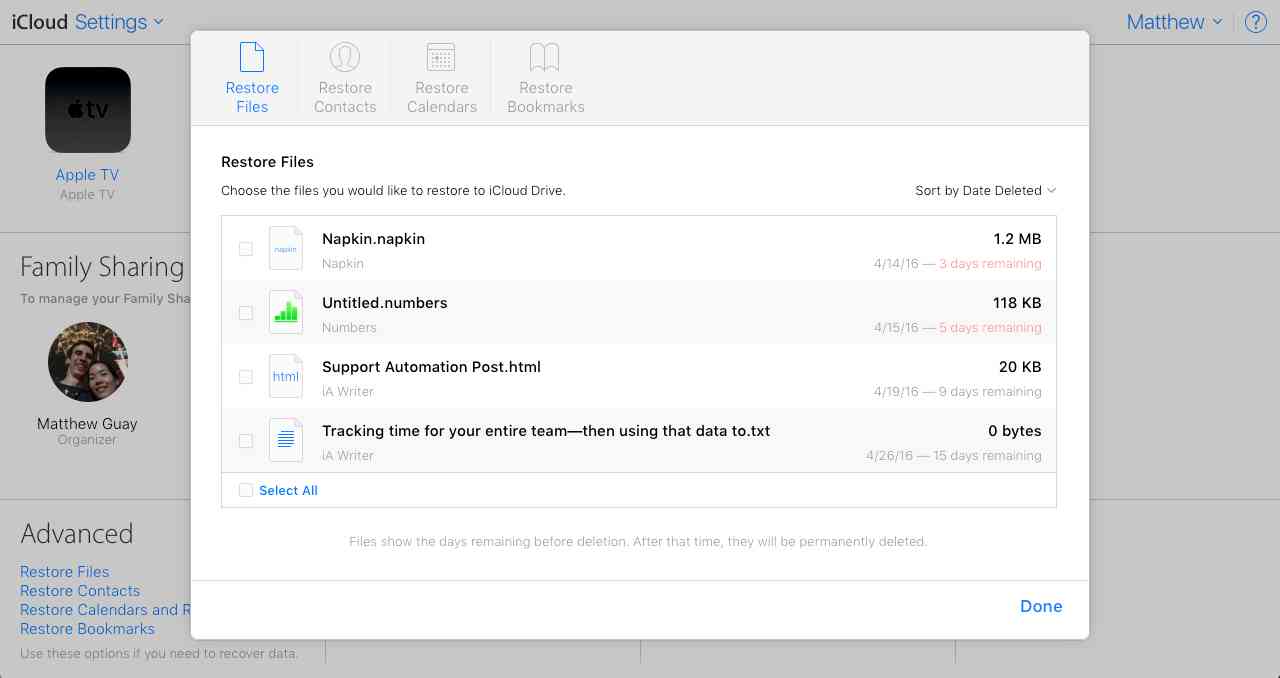Image resolution: width=1280 pixels, height=678 pixels.
Task: Click Restore Files link under Advanced
Action: click(x=65, y=572)
